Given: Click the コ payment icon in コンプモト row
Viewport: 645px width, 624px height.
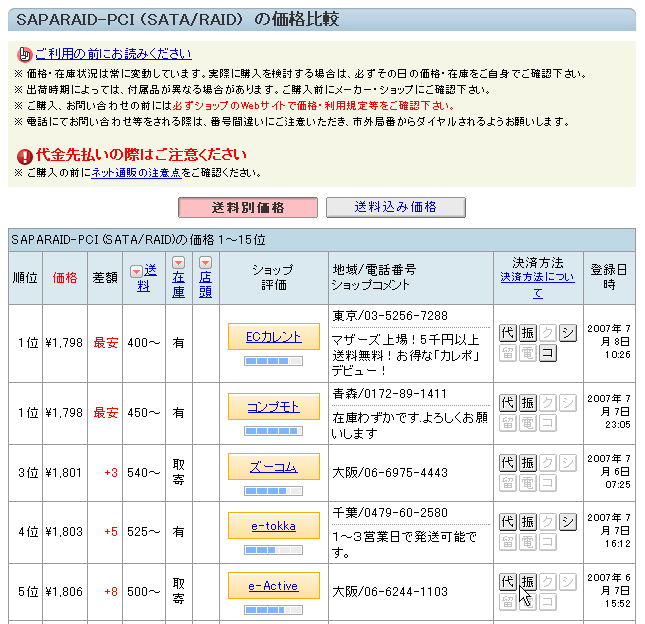Looking at the screenshot, I should click(x=548, y=422).
